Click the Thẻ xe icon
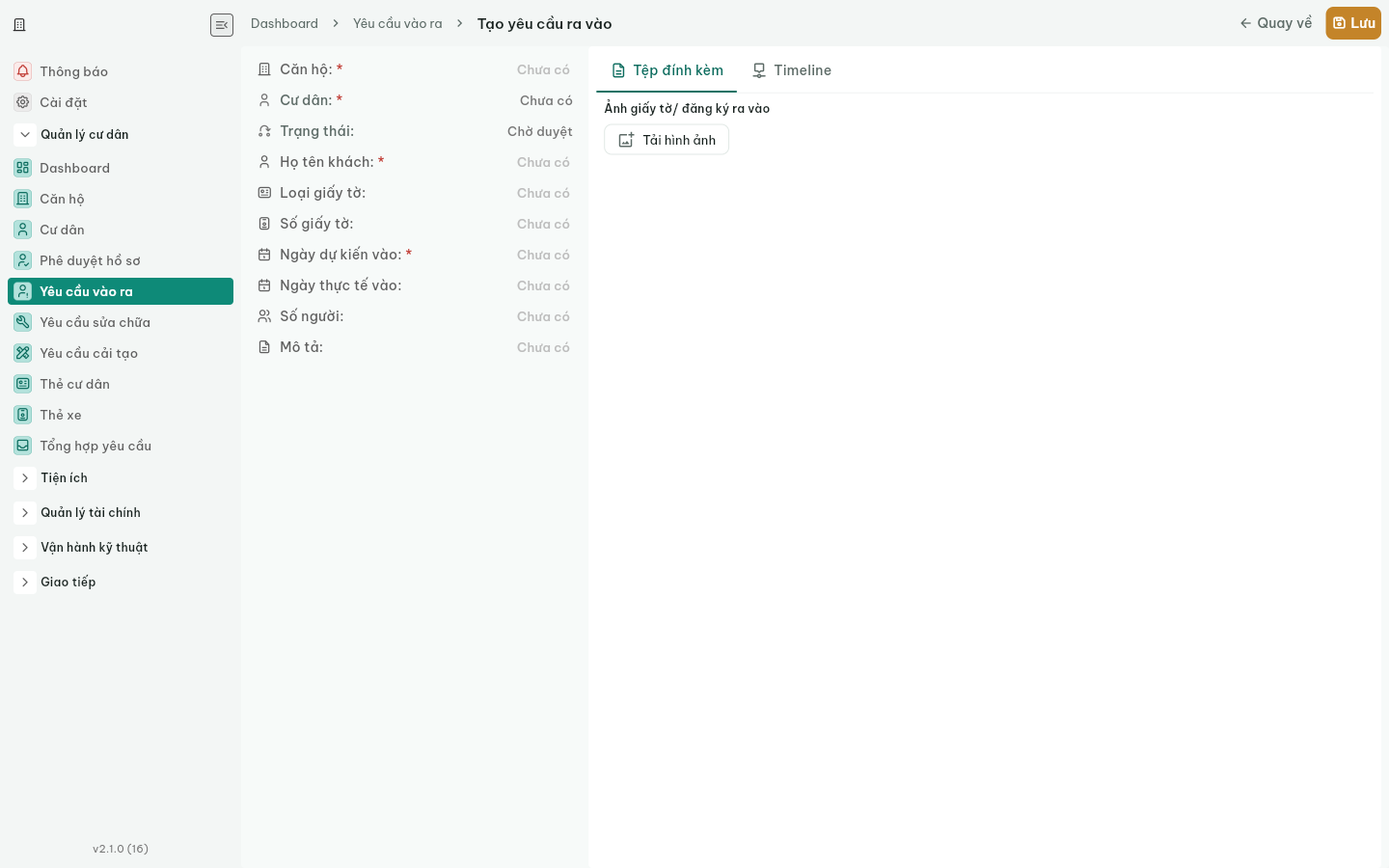Screen dimensions: 1389x868 [x=23, y=415]
